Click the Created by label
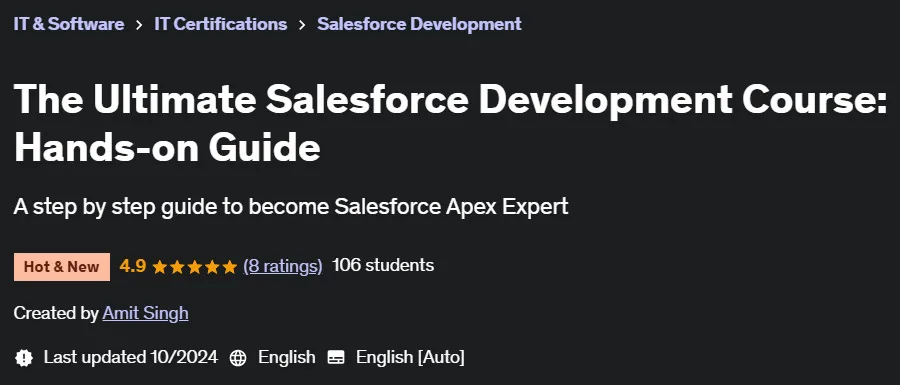900x385 pixels. tap(56, 313)
